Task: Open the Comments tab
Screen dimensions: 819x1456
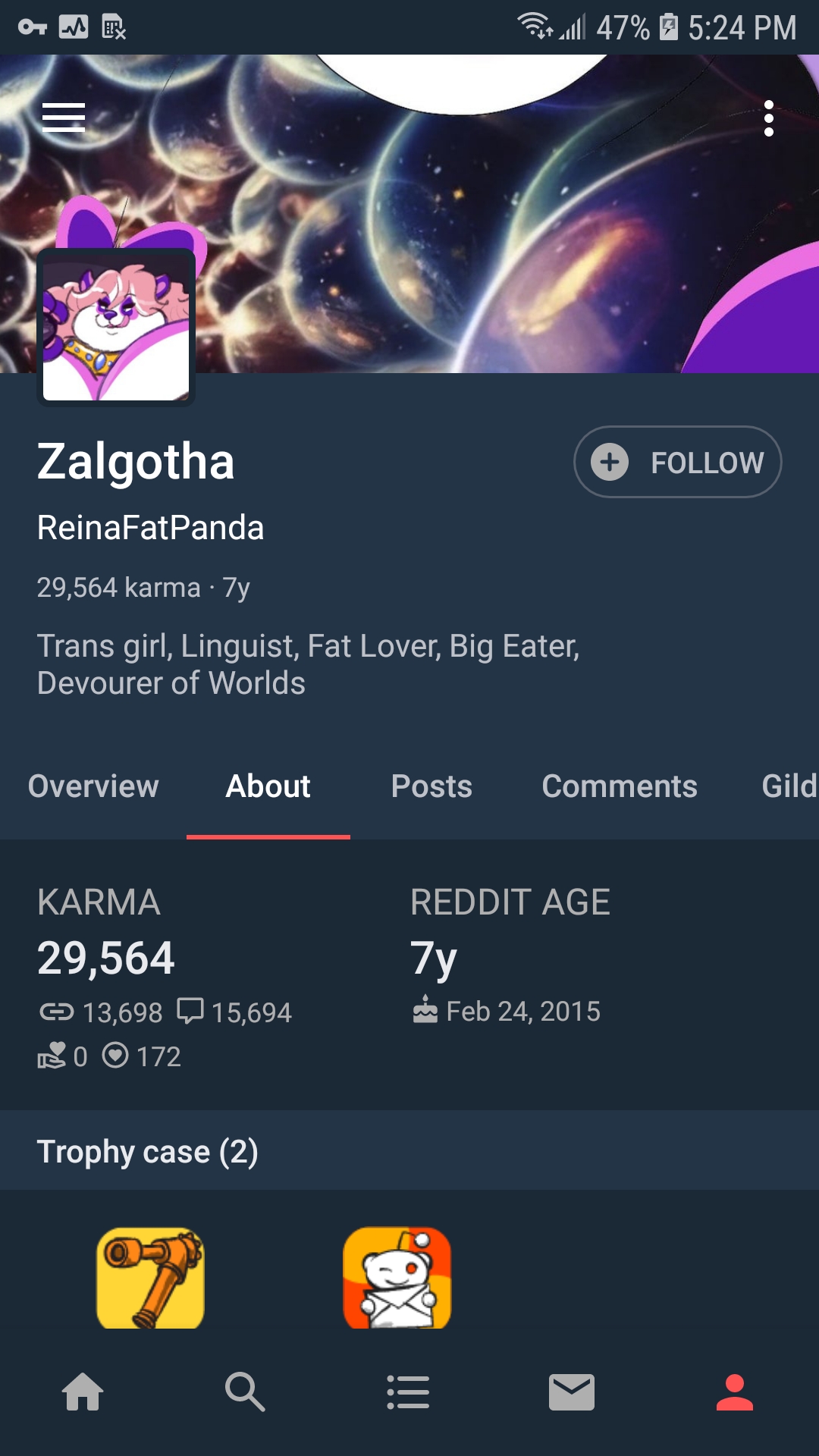Action: tap(620, 786)
